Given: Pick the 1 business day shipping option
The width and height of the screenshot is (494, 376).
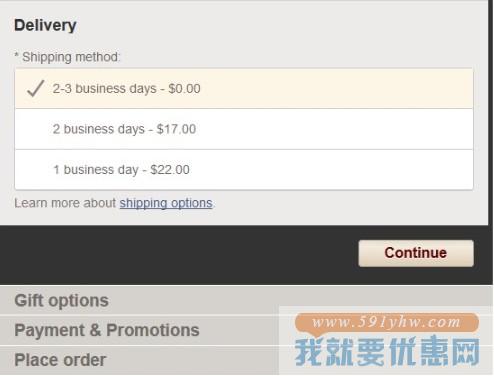Looking at the screenshot, I should click(x=244, y=170).
